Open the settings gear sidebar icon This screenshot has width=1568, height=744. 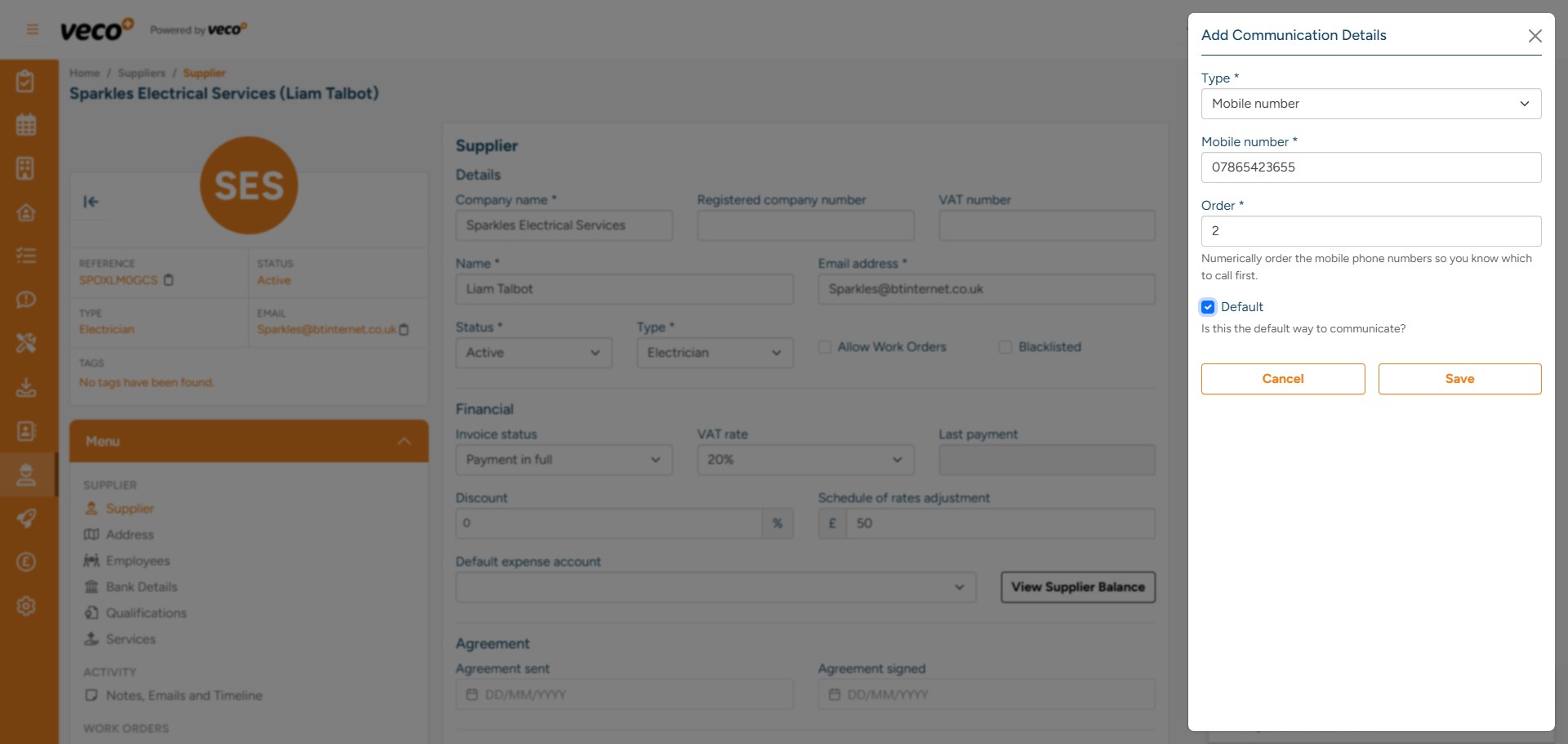26,606
